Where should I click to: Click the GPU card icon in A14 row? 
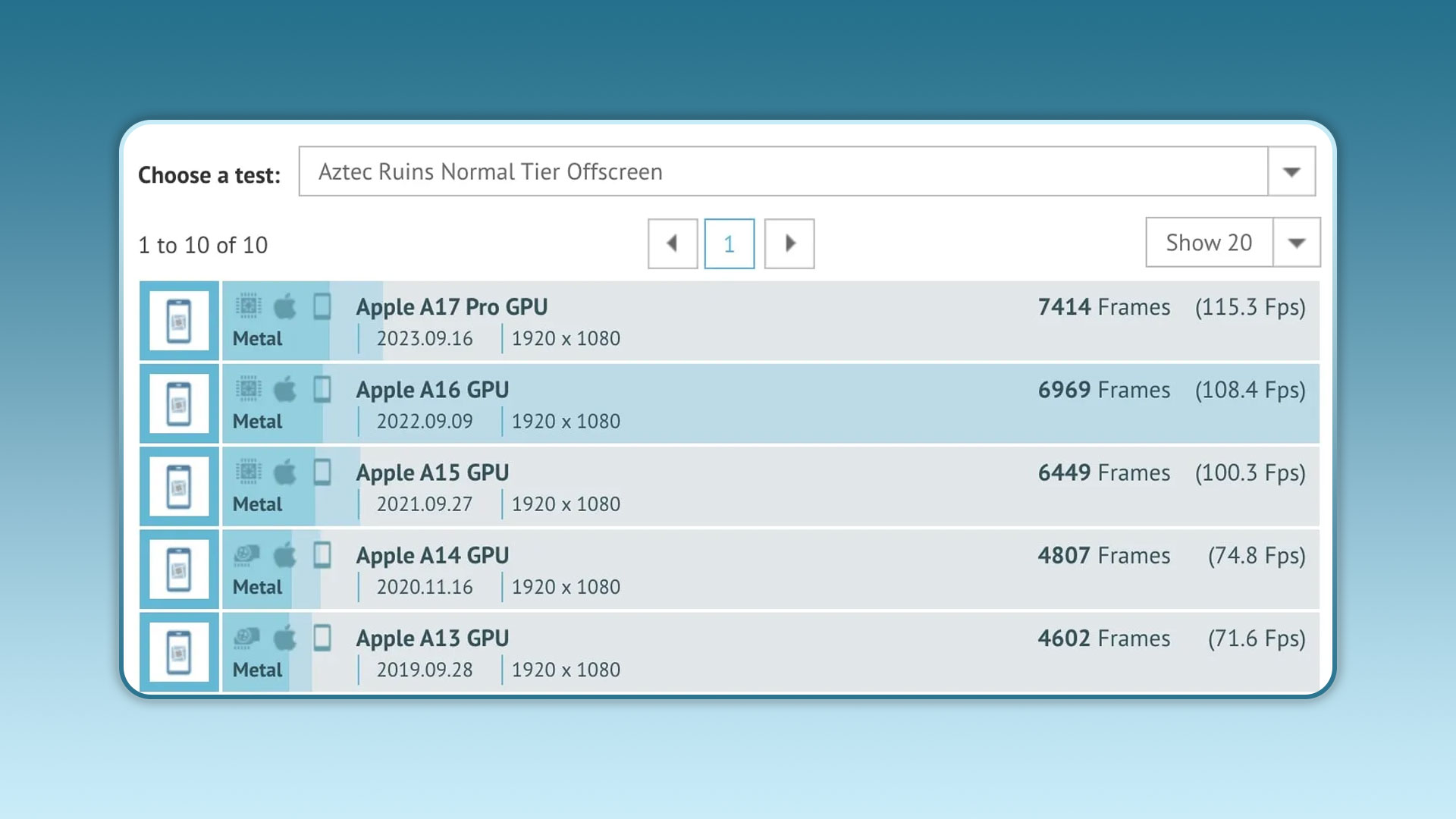pos(248,555)
